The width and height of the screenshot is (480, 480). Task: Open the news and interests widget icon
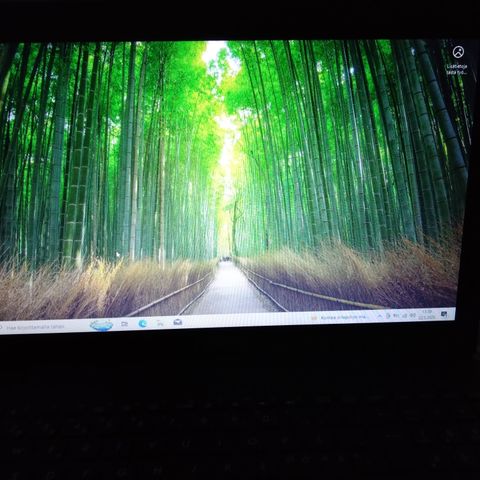[x=314, y=318]
